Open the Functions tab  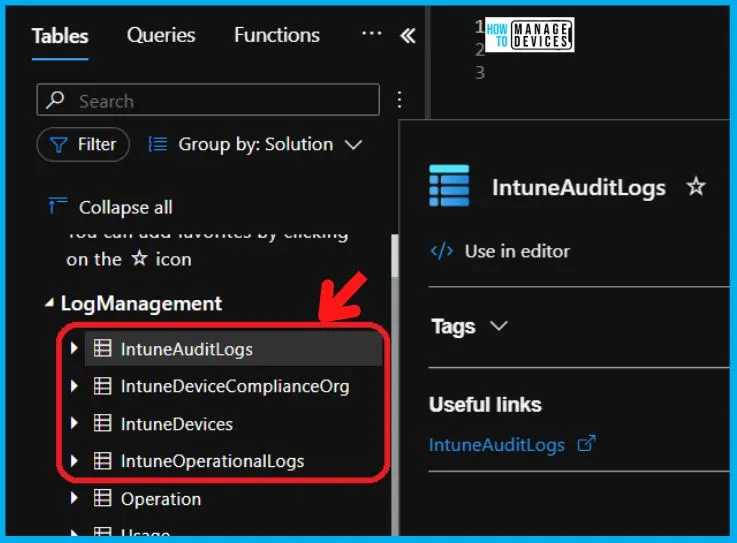click(x=277, y=35)
